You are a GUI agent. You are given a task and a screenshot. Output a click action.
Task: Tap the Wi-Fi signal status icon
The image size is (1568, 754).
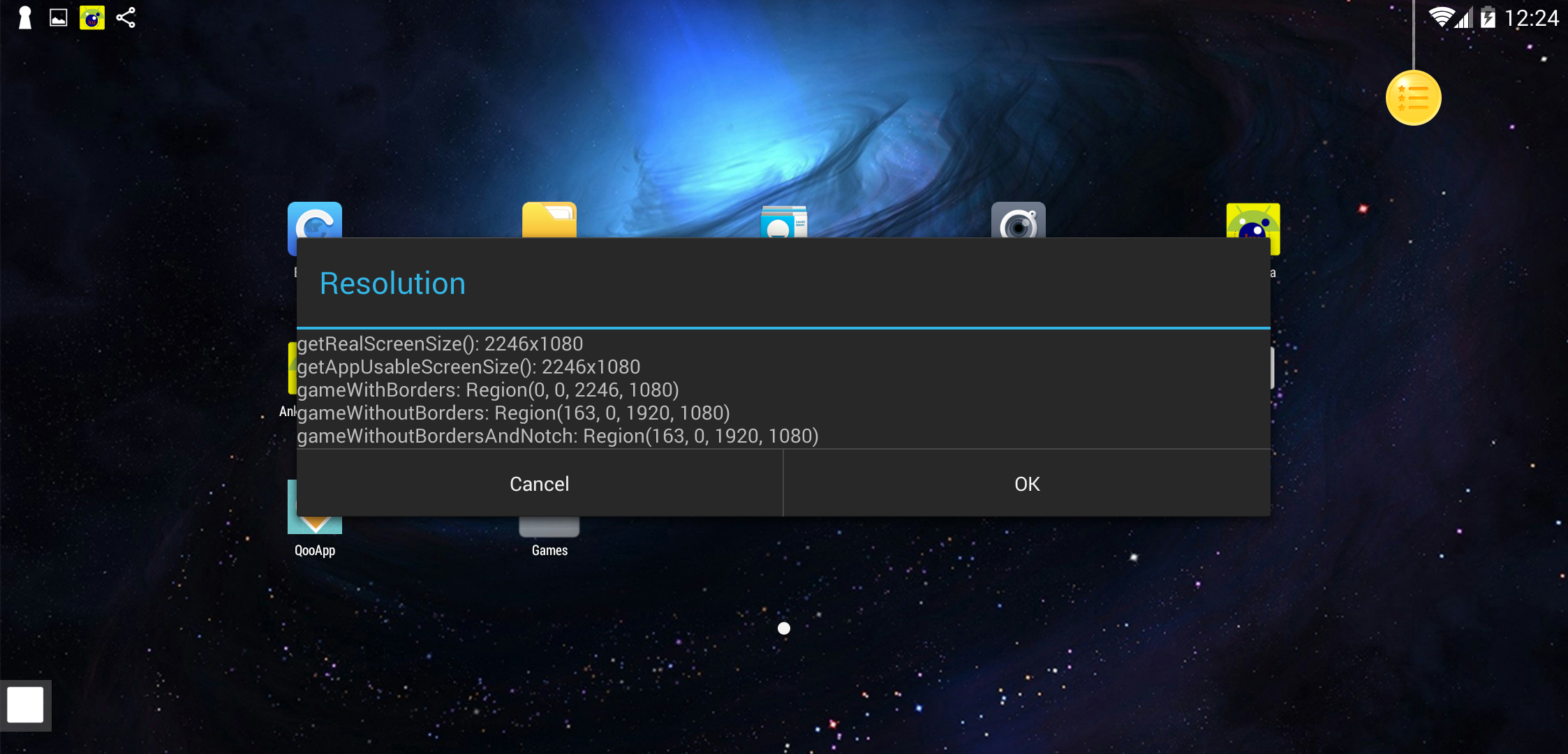click(1441, 17)
